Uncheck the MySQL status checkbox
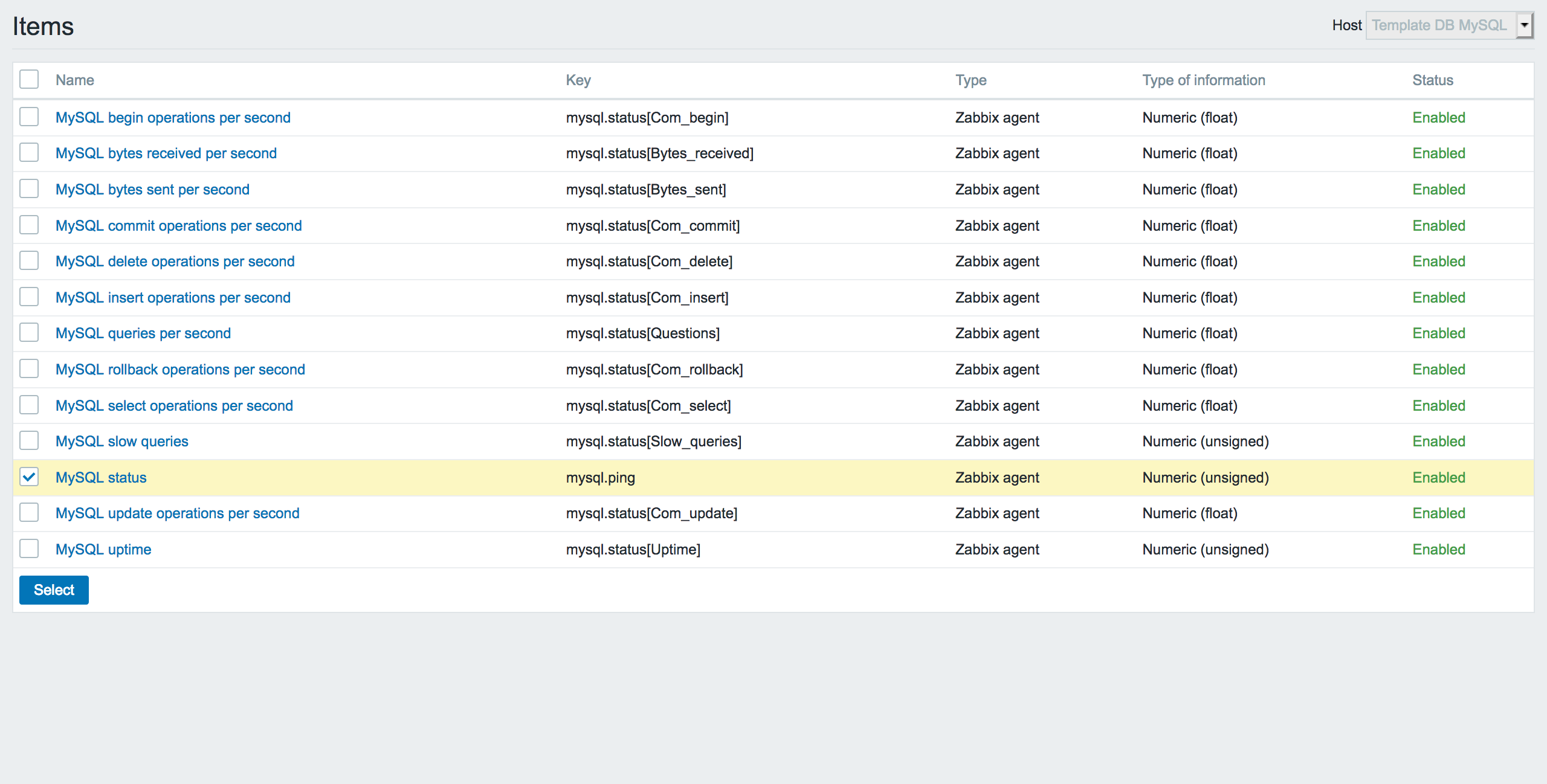 coord(29,477)
